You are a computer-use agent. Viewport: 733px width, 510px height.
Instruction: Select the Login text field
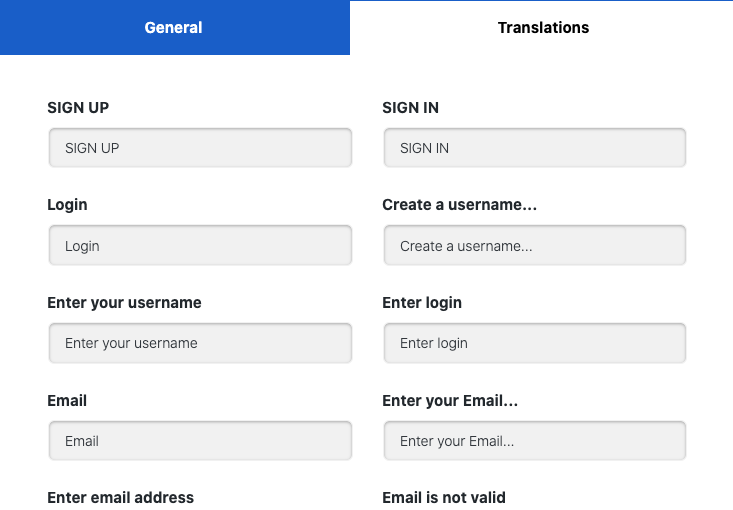point(200,246)
